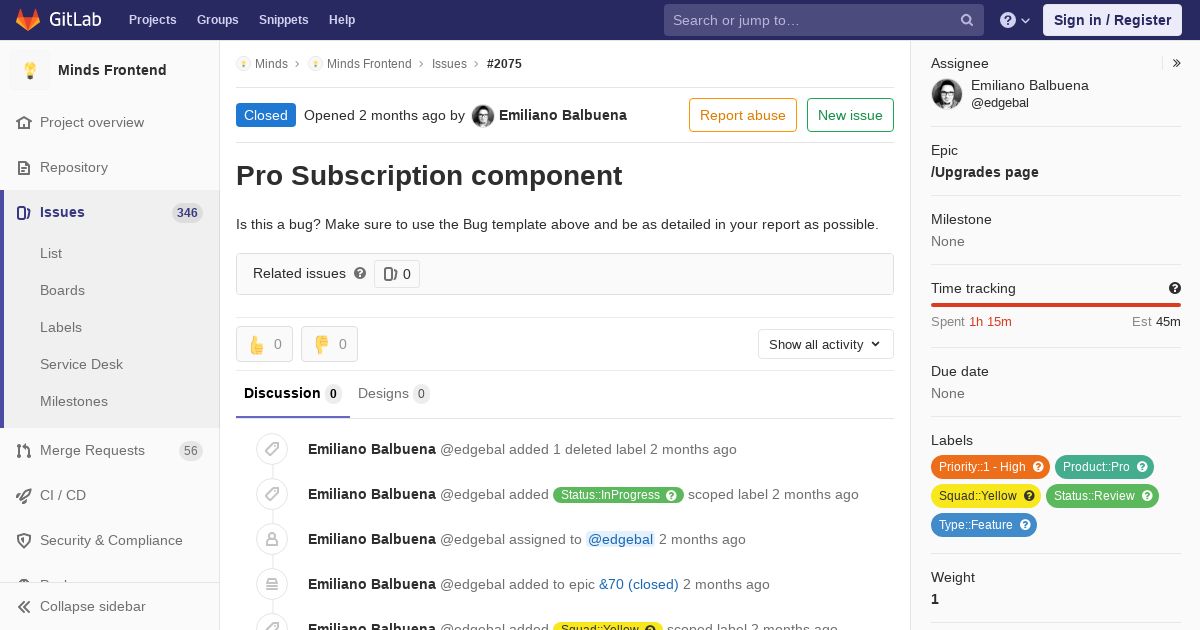Click the Minds Frontend project title in sidebar
Screen dimensions: 1200x630
112,70
